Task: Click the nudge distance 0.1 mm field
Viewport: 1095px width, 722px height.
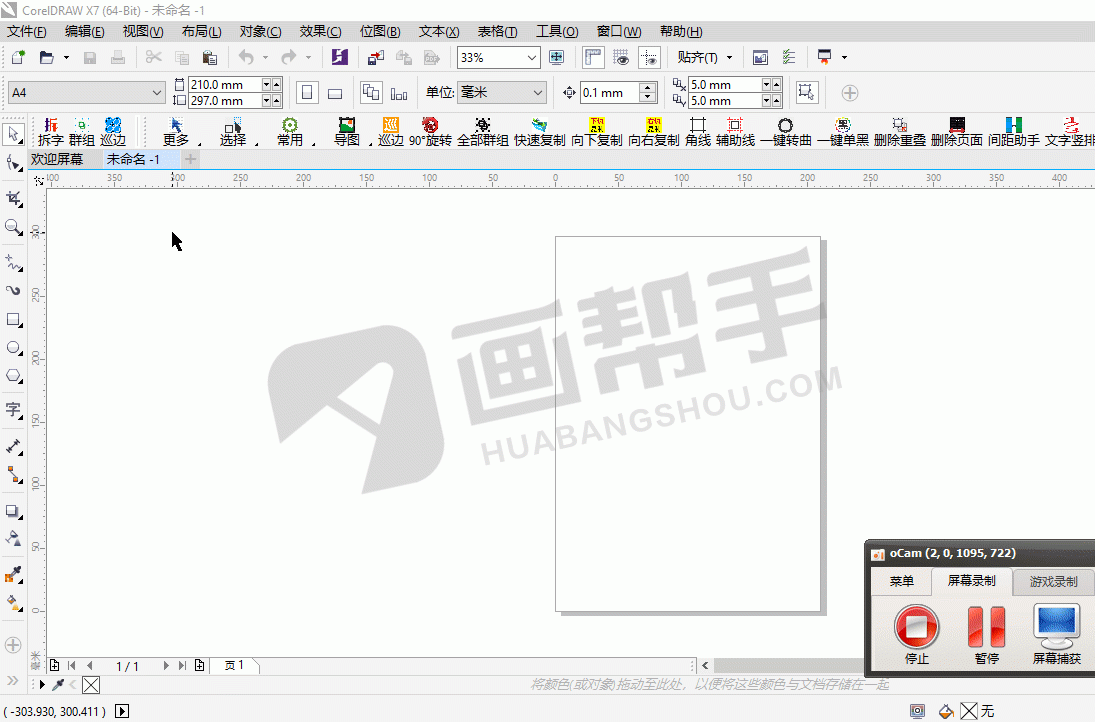Action: (x=610, y=92)
